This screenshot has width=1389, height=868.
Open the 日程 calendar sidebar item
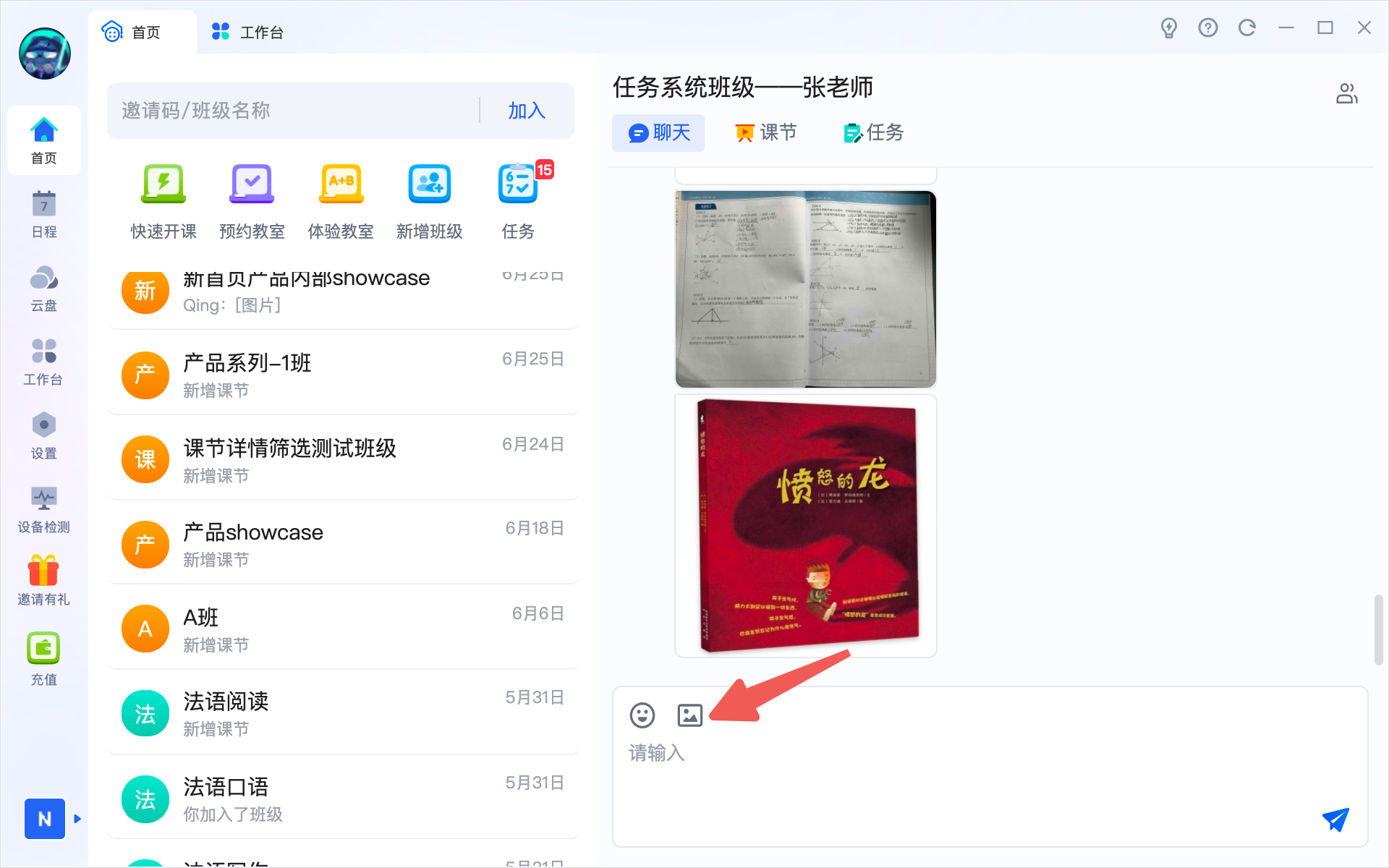pos(44,215)
